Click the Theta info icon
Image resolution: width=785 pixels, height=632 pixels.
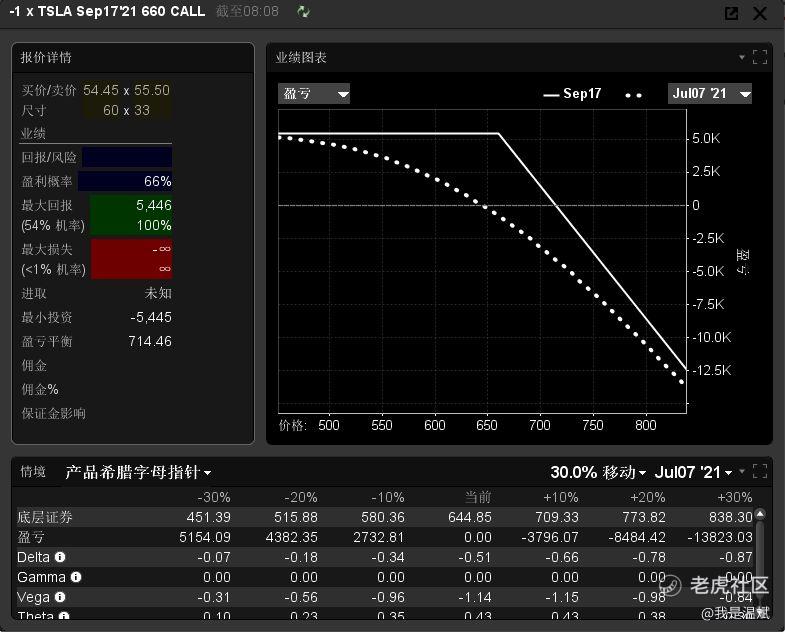64,616
